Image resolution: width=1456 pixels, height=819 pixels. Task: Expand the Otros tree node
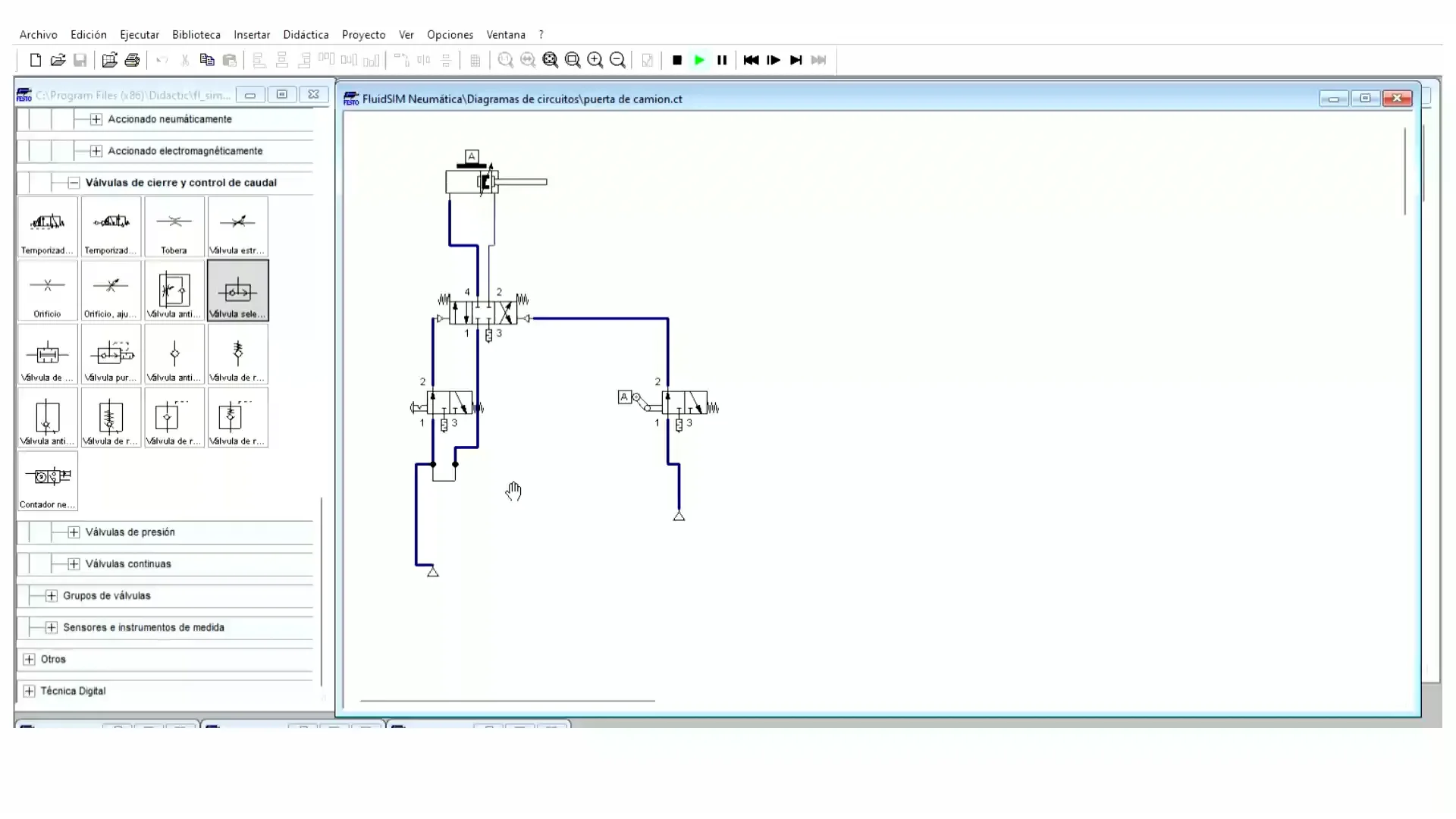coord(29,660)
